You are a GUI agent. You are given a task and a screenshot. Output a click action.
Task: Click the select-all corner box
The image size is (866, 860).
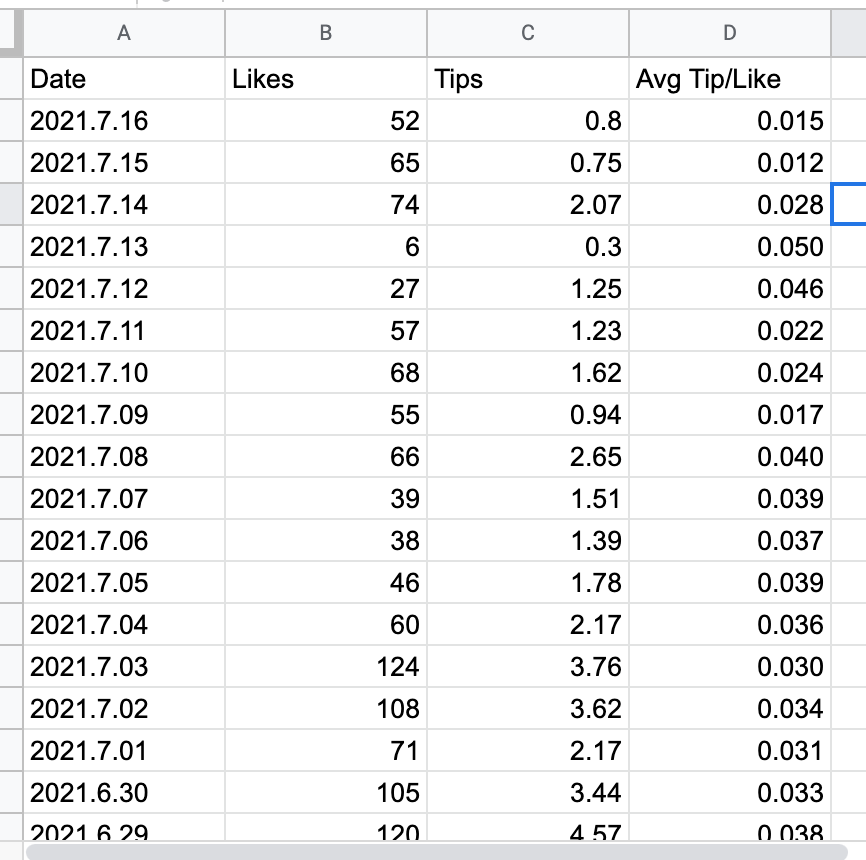click(x=11, y=33)
